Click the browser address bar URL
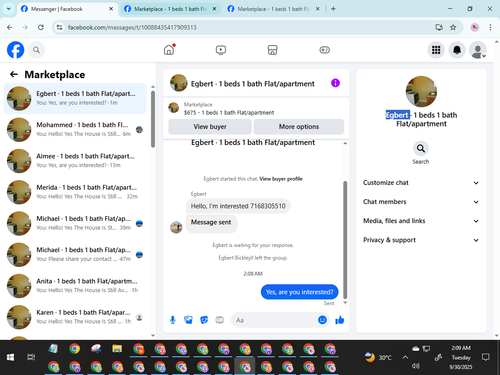 [x=132, y=27]
